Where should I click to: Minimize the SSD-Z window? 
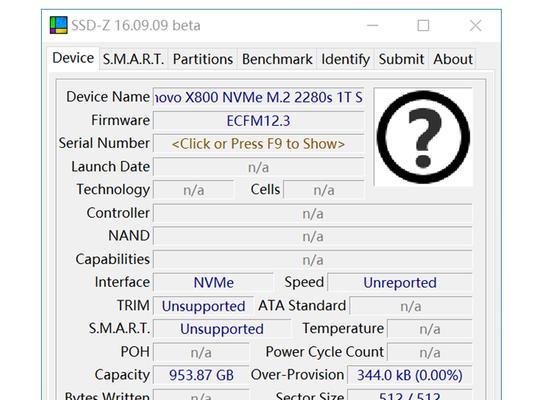tap(373, 25)
